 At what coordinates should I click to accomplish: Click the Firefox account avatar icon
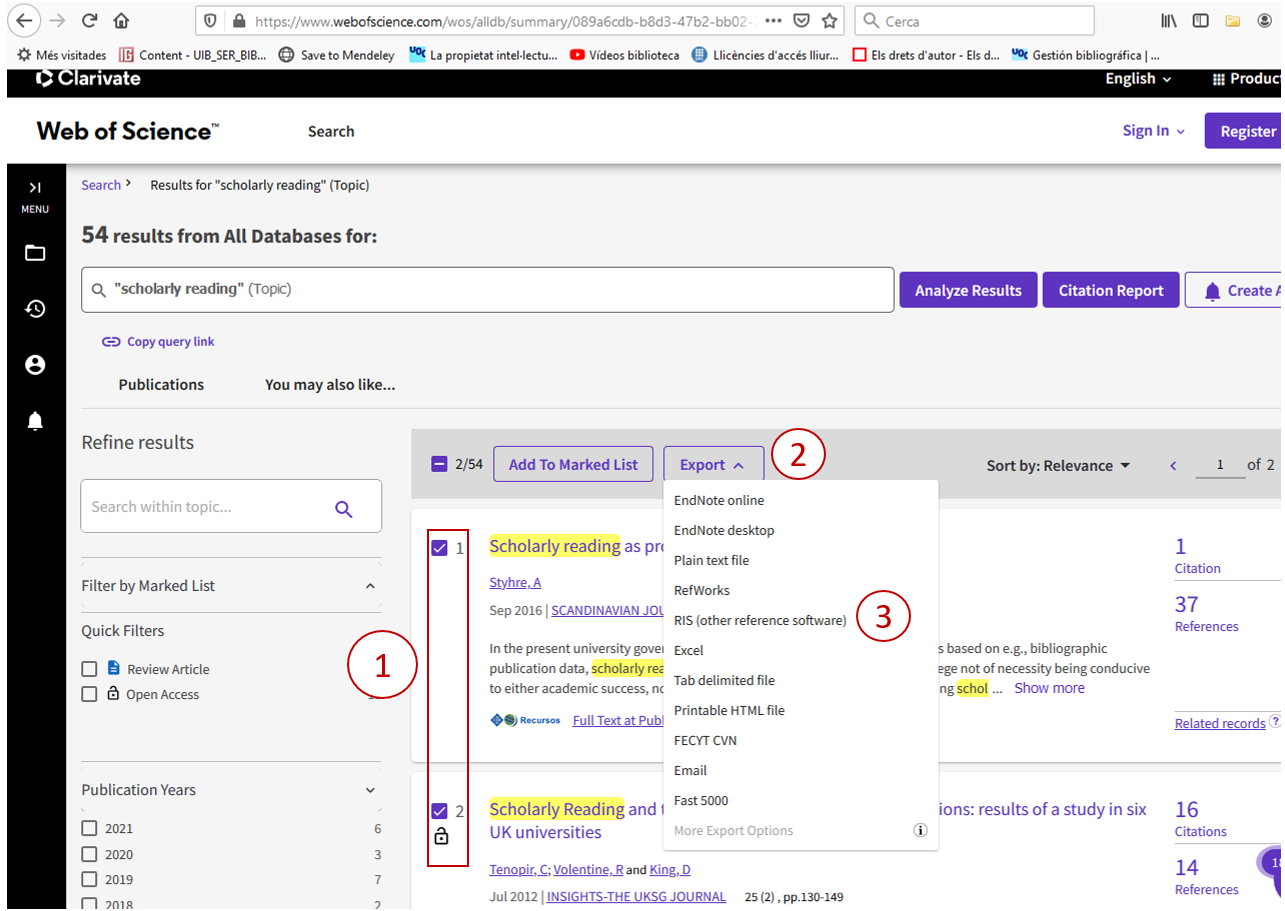(1265, 20)
